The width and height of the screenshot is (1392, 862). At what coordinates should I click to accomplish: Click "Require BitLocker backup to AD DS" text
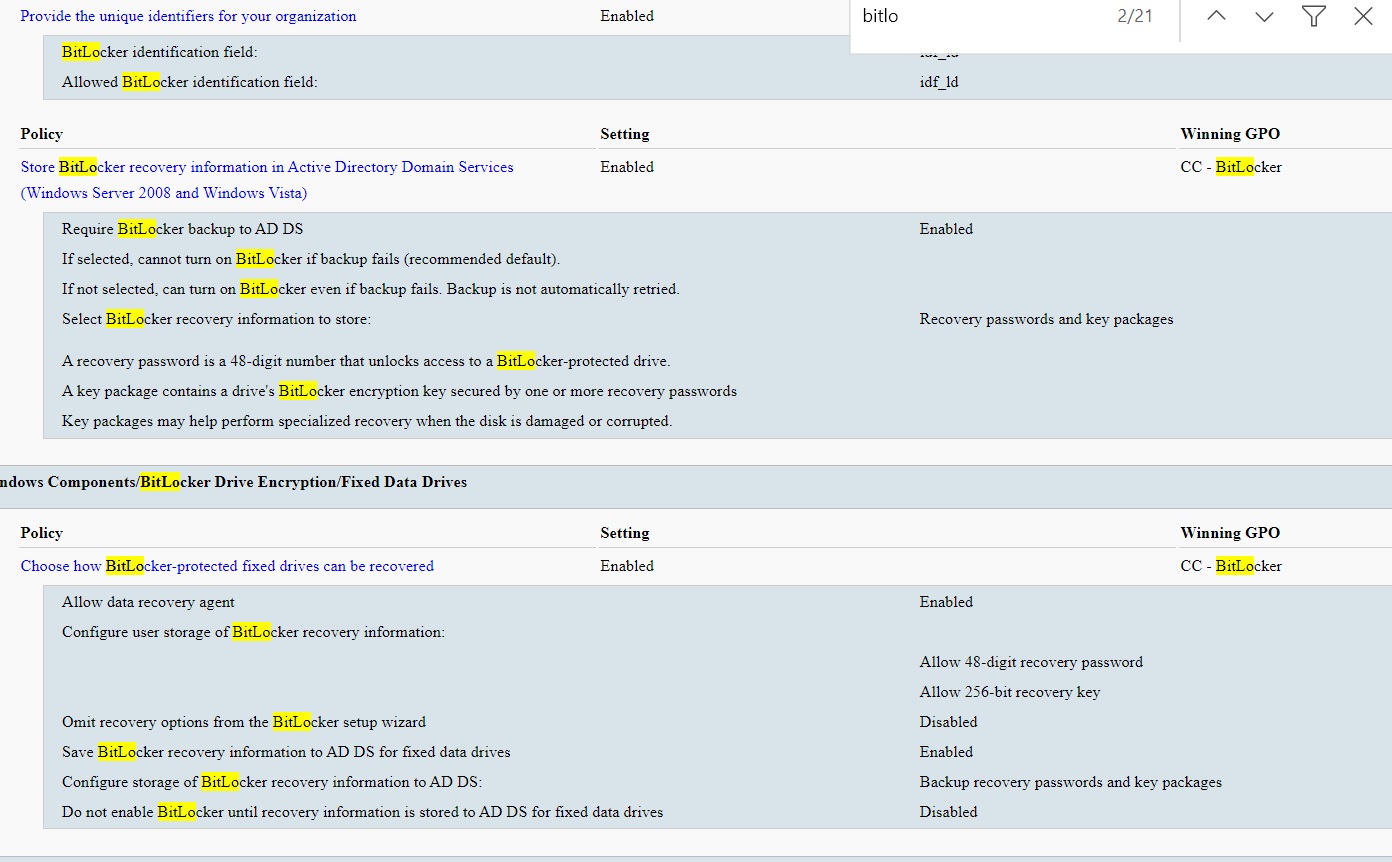pos(182,229)
